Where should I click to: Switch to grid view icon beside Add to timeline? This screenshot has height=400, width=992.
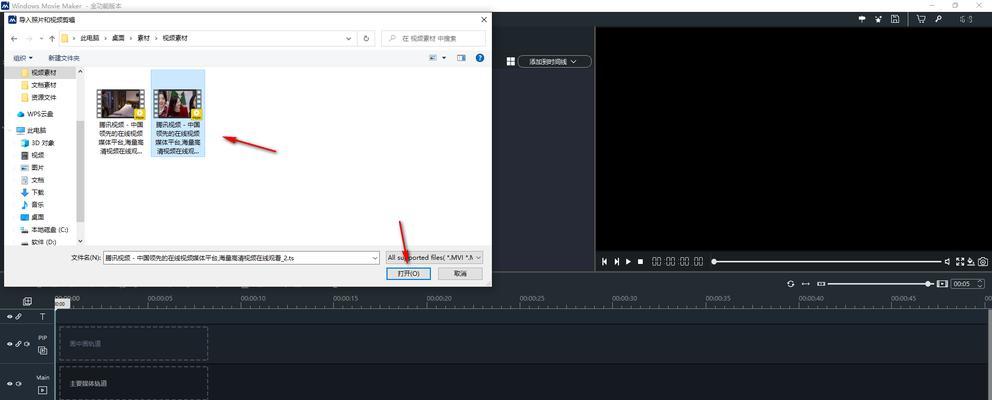pos(511,61)
